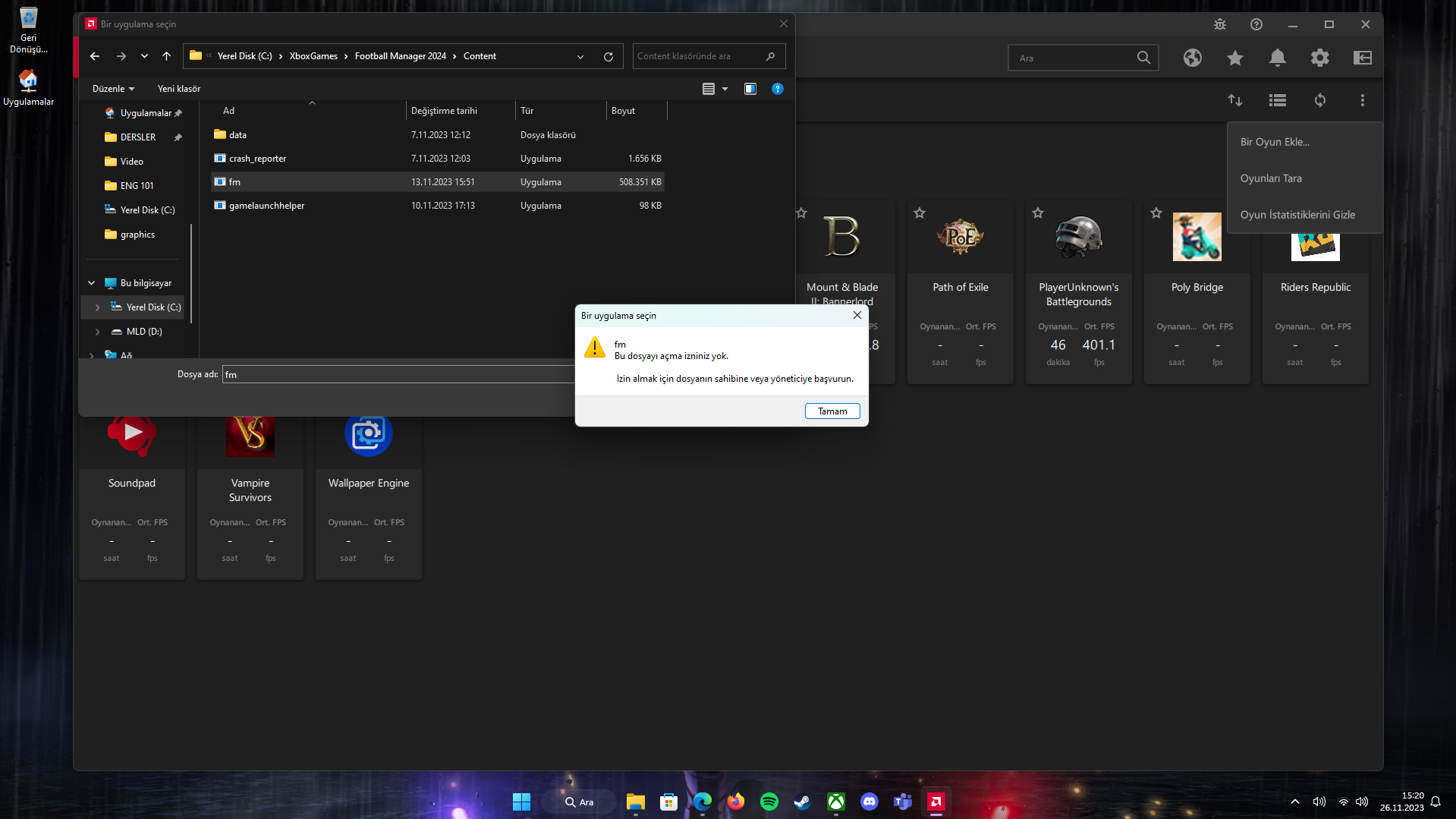Toggle the AMD sidebar panel icon
Image resolution: width=1456 pixels, height=819 pixels.
pos(1363,58)
